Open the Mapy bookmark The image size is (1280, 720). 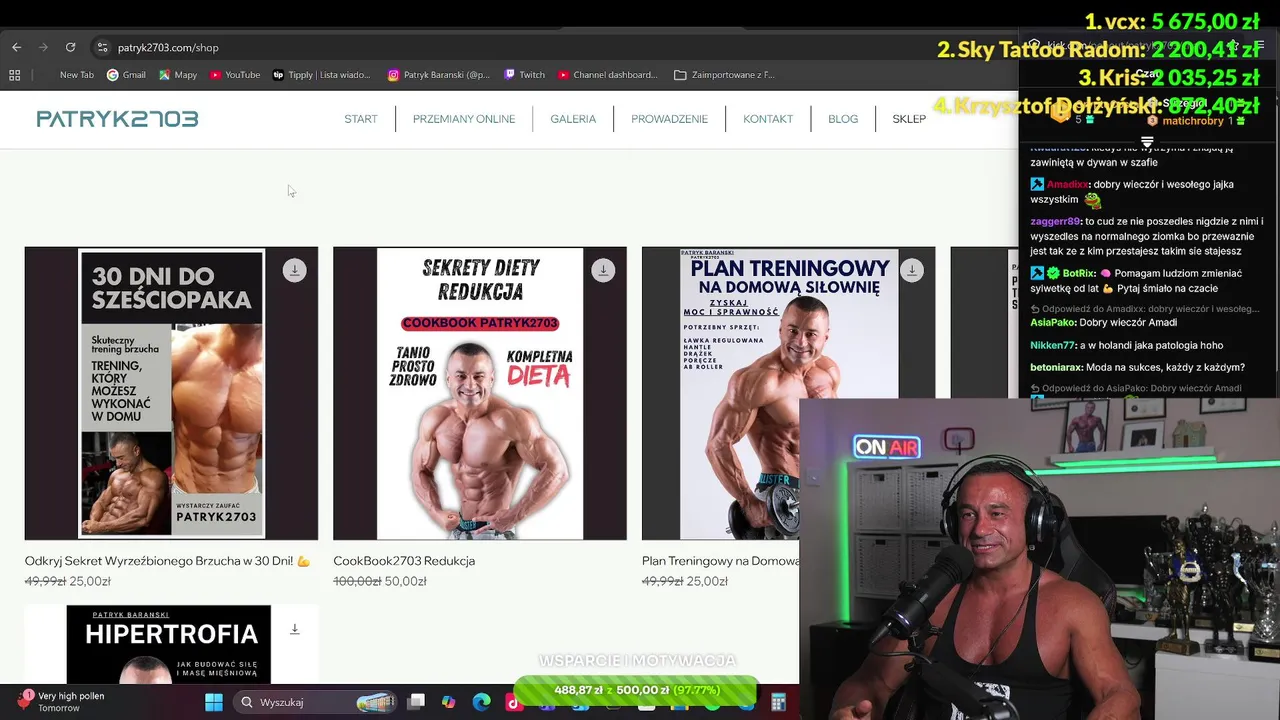(x=178, y=75)
